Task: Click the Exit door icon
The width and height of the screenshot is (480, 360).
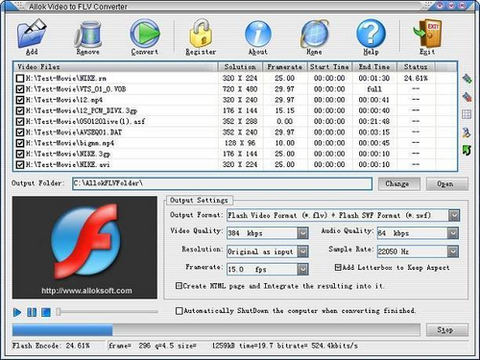Action: coord(427,33)
